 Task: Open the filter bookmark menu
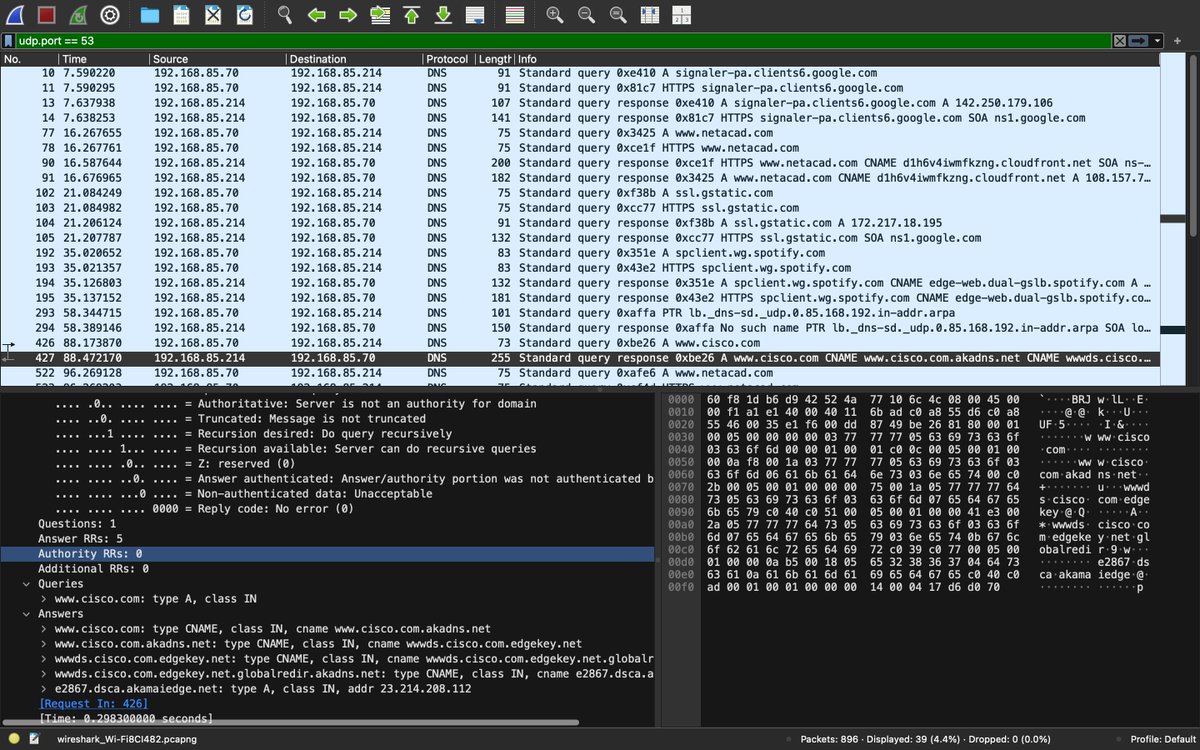(x=10, y=40)
